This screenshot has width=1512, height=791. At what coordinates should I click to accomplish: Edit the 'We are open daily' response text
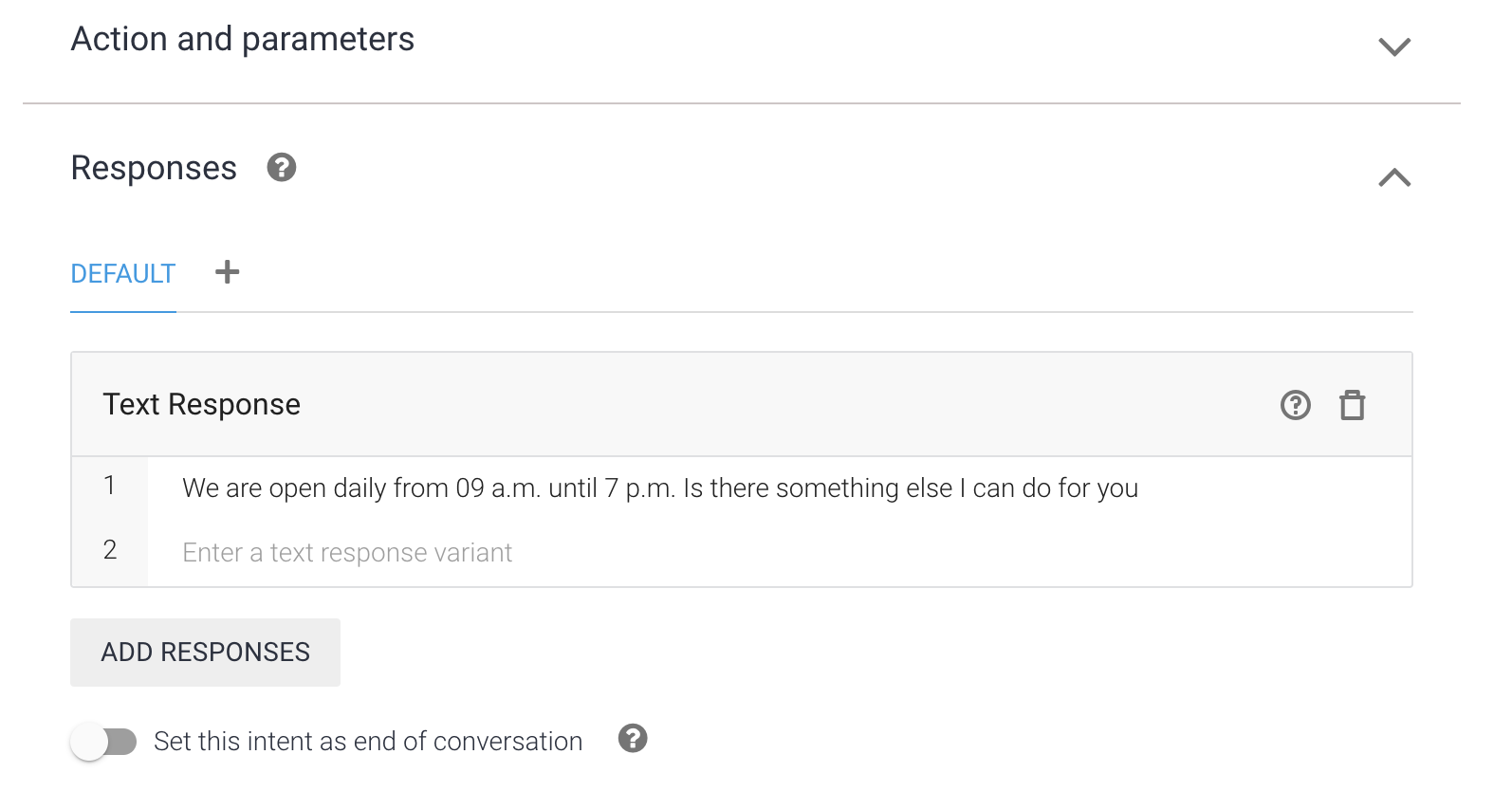pos(659,488)
